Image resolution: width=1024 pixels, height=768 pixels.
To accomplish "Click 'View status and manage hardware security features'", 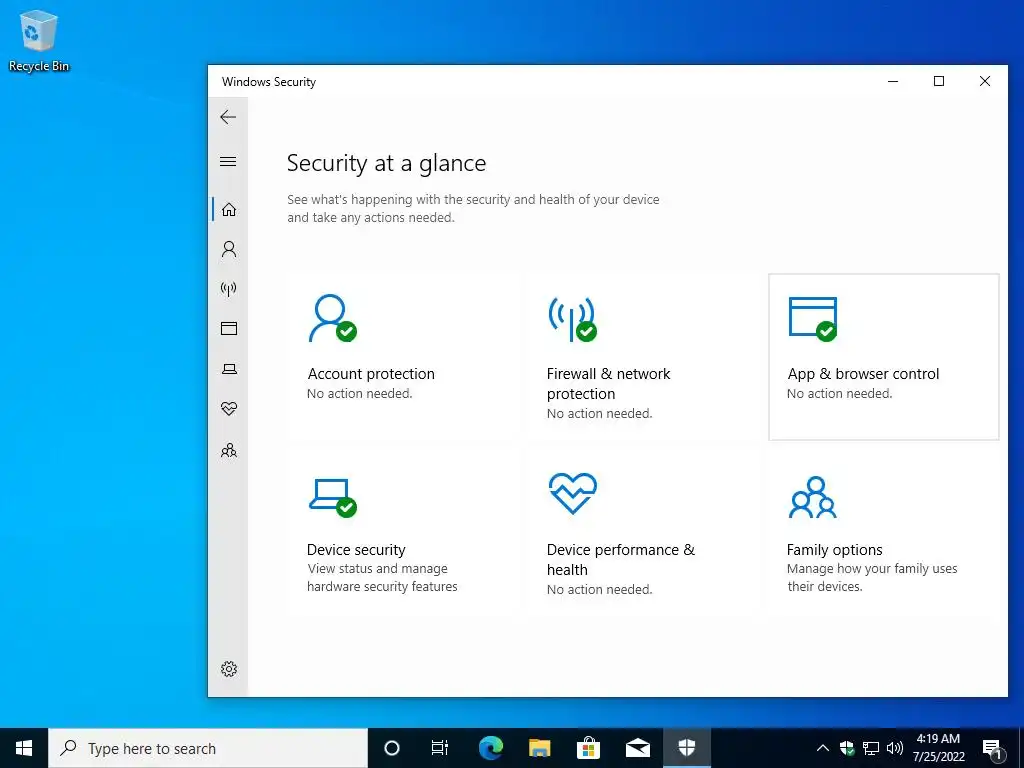I will pyautogui.click(x=382, y=577).
